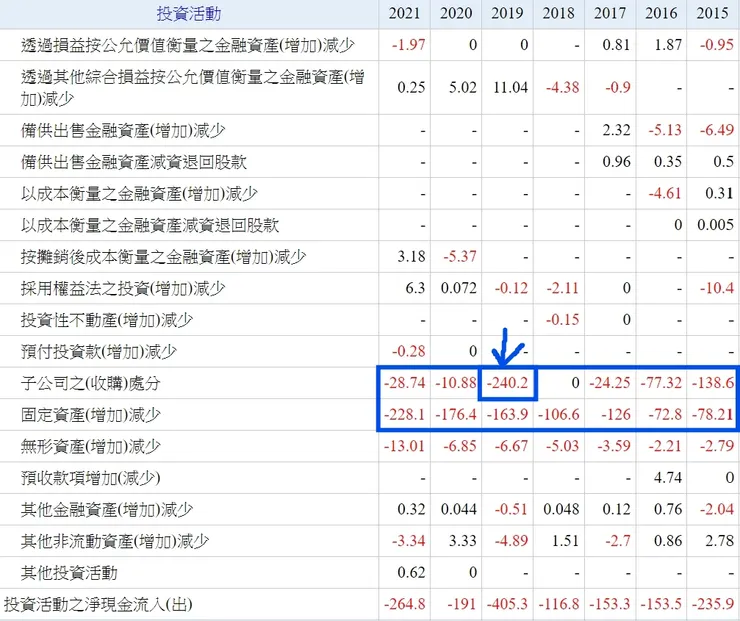Click row label 預付投資款(增加)減少
The image size is (740, 621).
(x=99, y=352)
